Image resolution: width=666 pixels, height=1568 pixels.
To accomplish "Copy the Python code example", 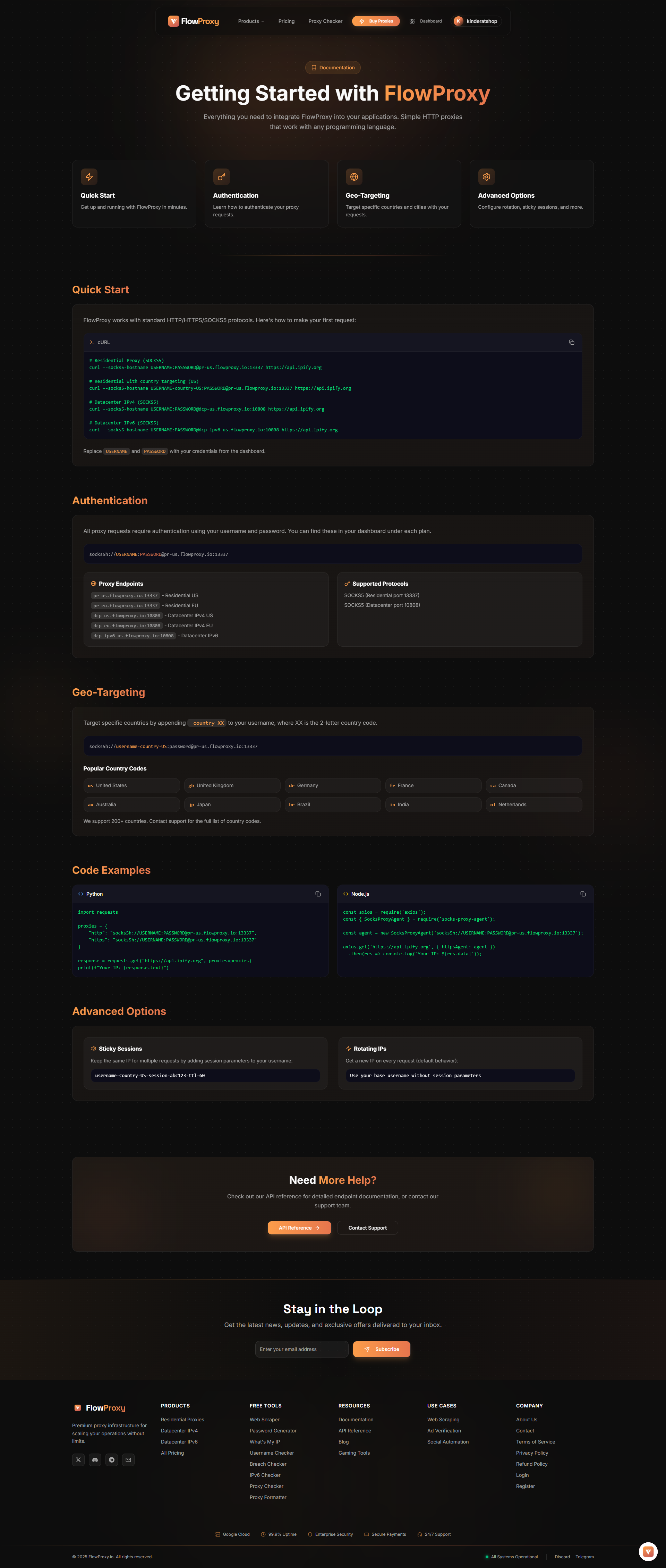I will (x=318, y=894).
